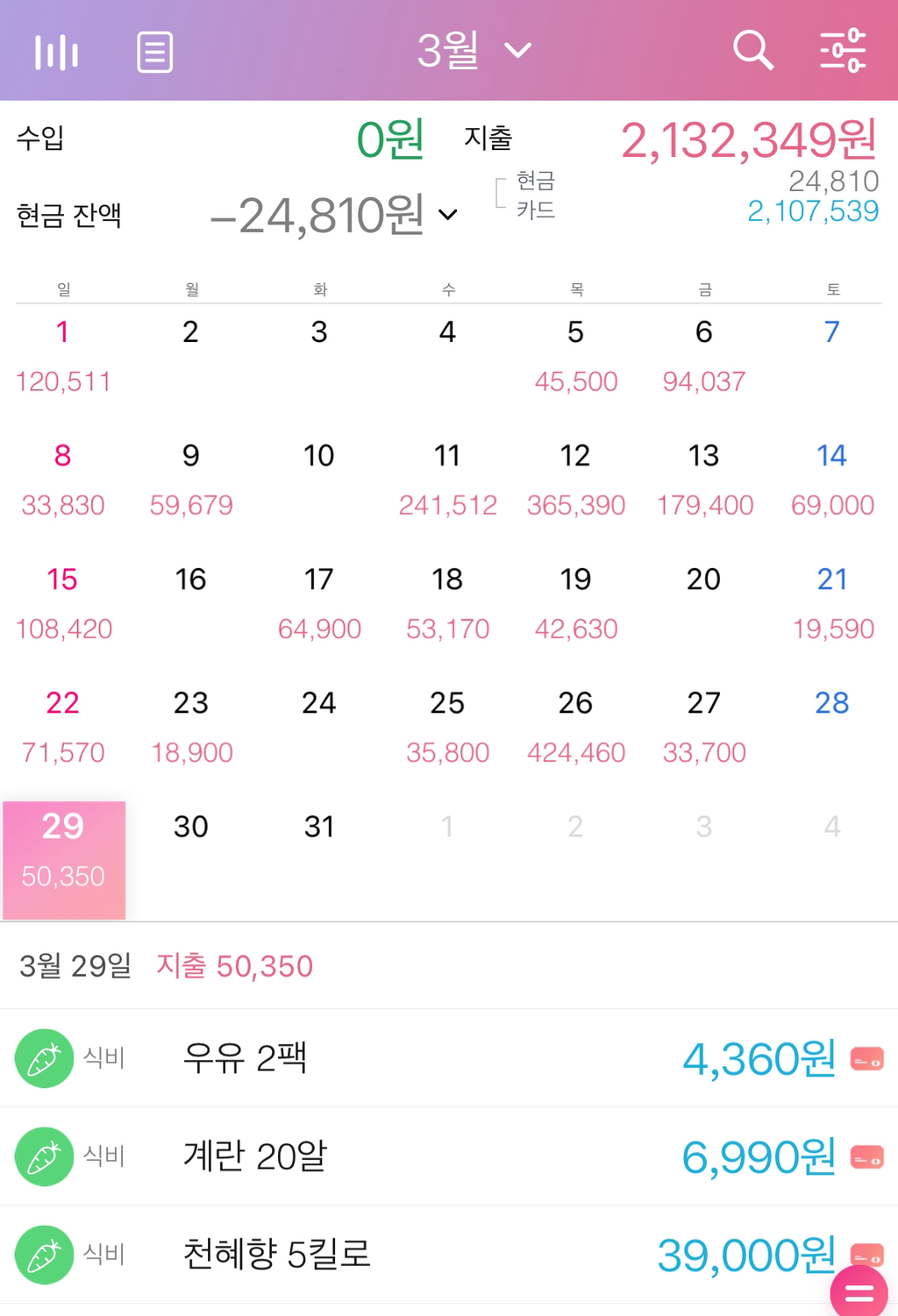
Task: Open the transaction list view icon
Action: (155, 53)
